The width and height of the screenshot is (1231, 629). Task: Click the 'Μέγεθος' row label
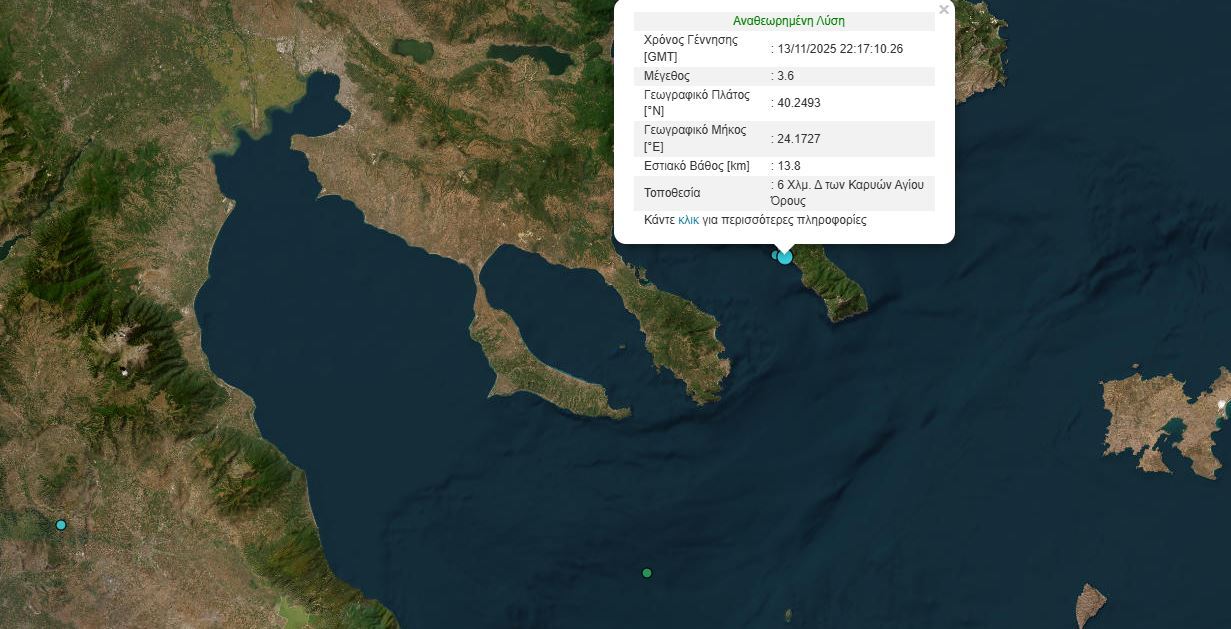point(667,76)
